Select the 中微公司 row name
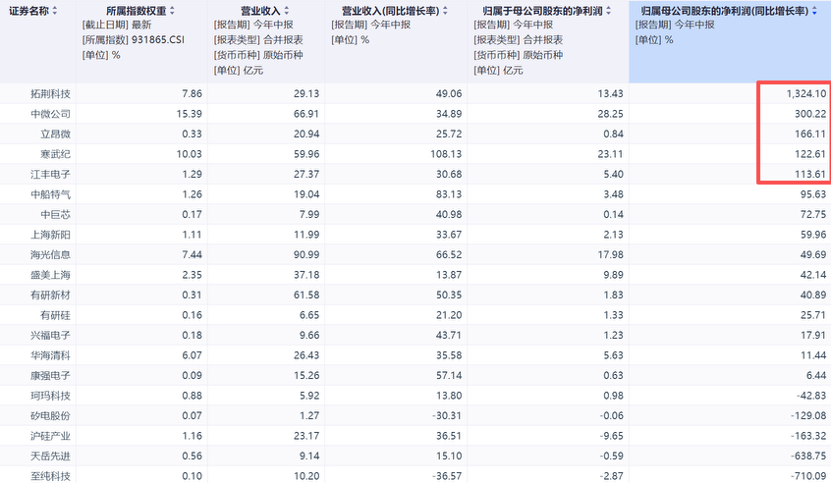The height and width of the screenshot is (484, 832). 50,114
